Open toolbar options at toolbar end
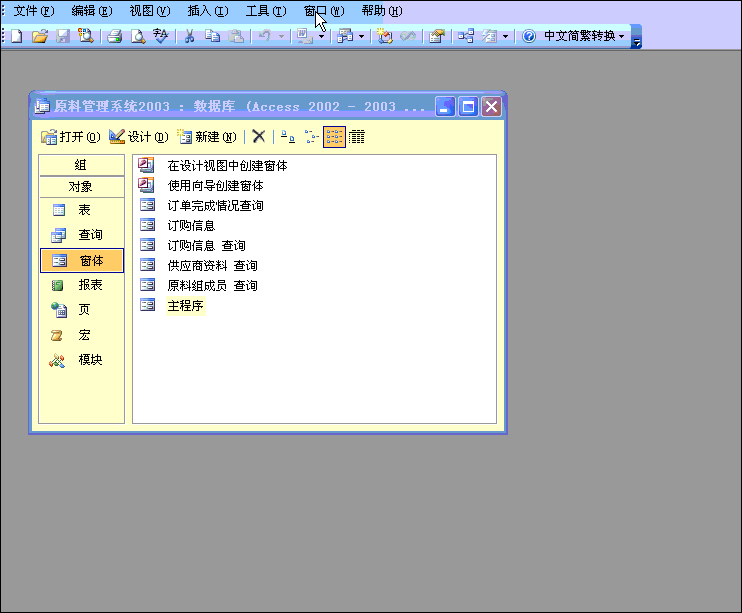Image resolution: width=742 pixels, height=613 pixels. 636,37
